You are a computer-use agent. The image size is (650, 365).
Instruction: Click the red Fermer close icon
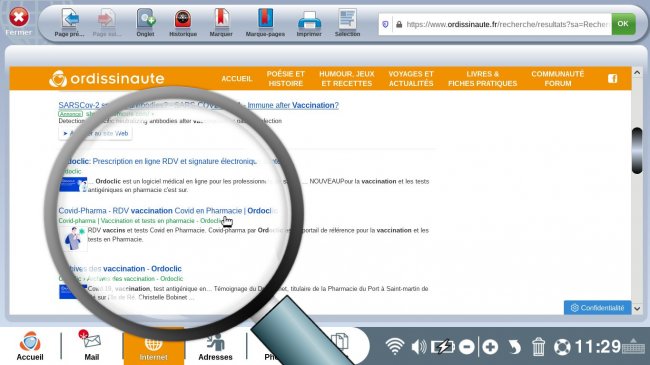tap(19, 17)
